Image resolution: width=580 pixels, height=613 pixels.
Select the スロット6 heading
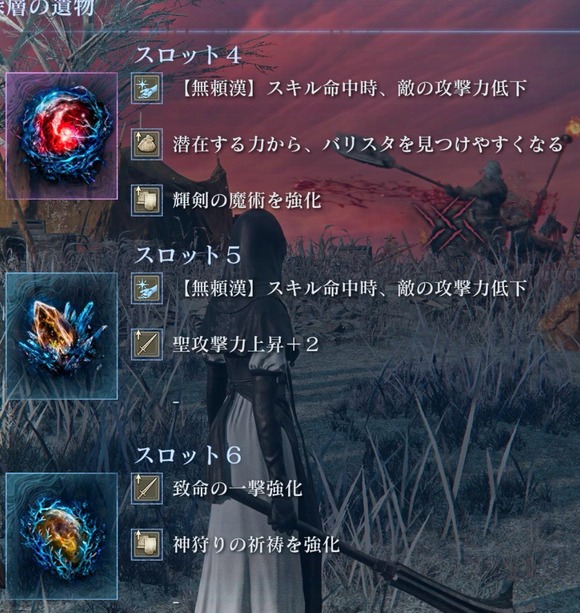click(188, 455)
